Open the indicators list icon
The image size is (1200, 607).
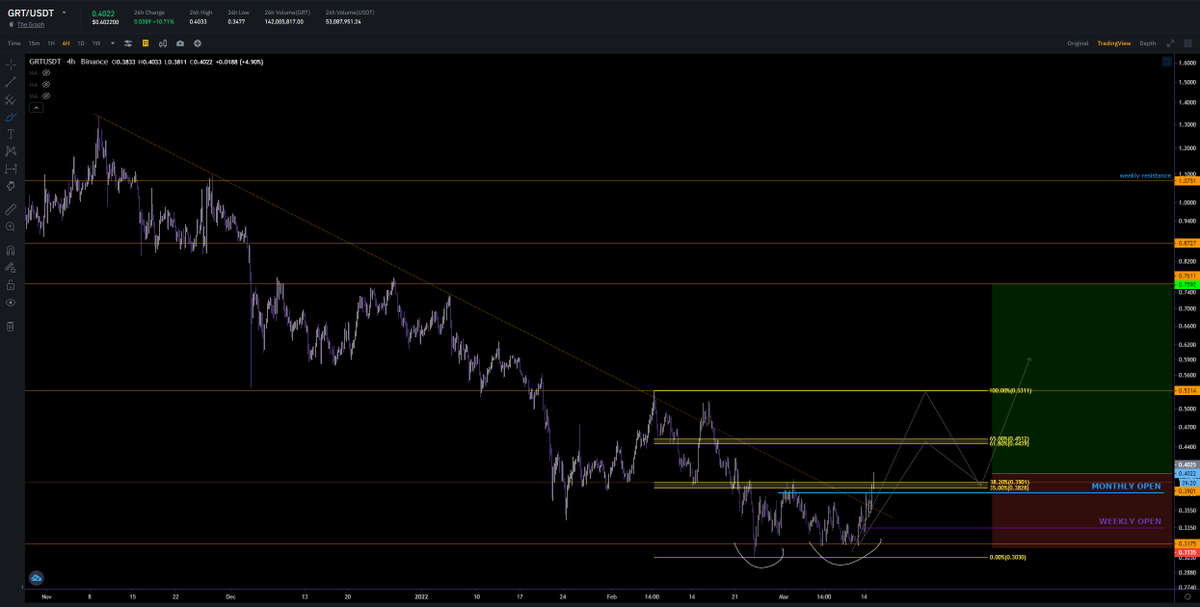[145, 43]
